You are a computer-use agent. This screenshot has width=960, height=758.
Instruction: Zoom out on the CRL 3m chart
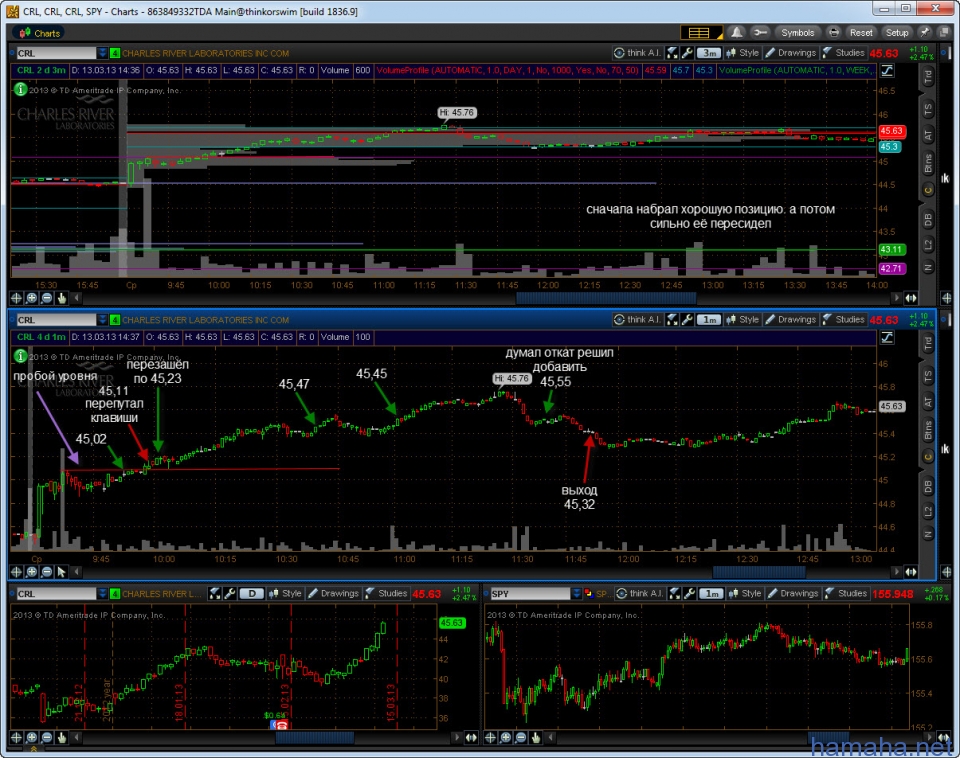pos(47,298)
